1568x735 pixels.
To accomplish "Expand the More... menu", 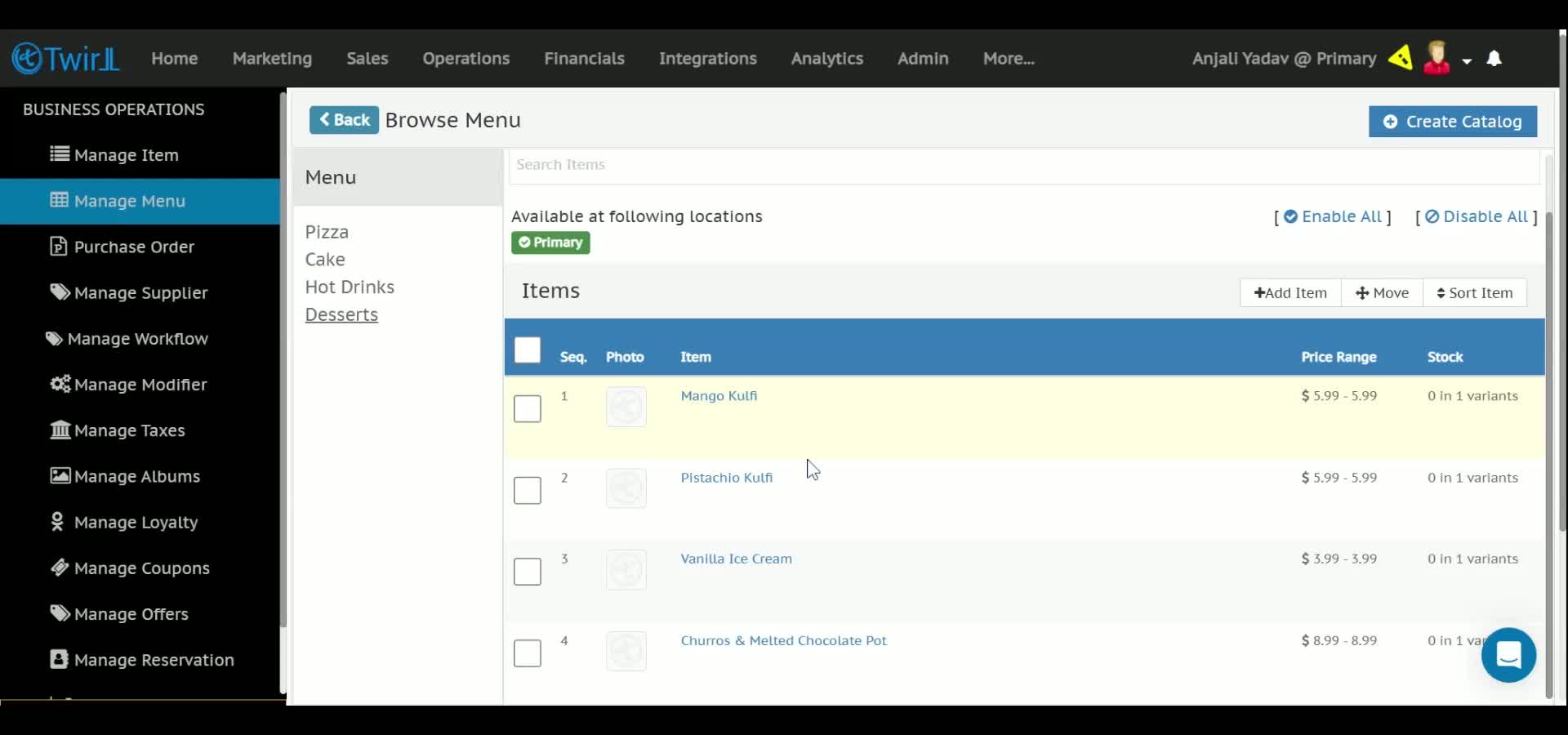I will pyautogui.click(x=1009, y=58).
